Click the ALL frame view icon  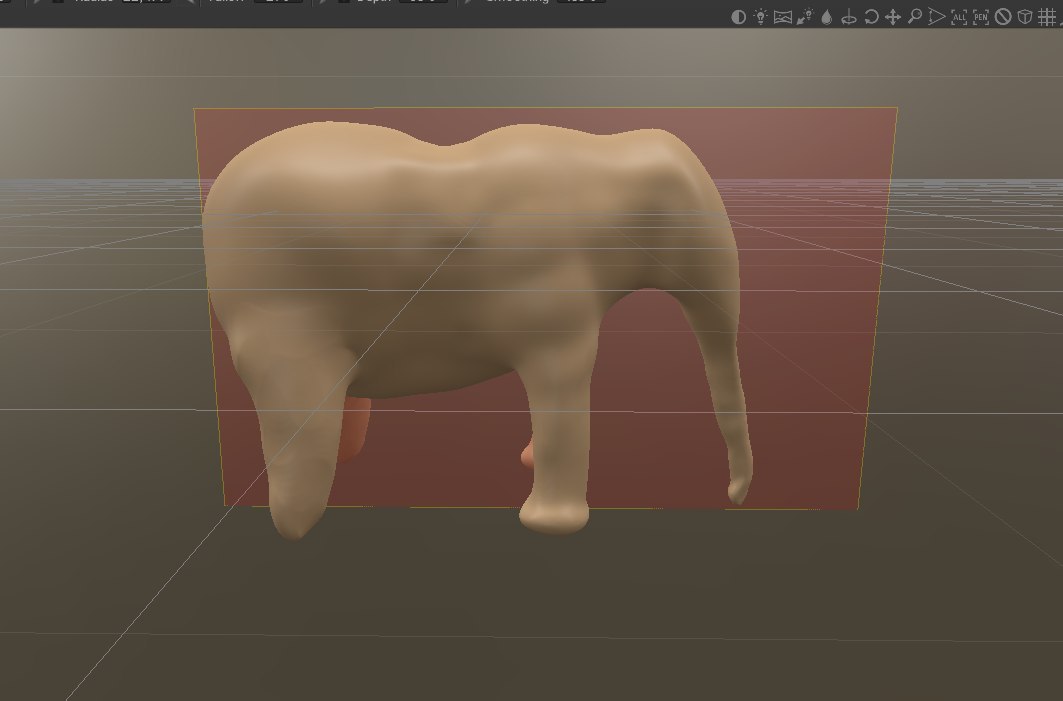959,17
